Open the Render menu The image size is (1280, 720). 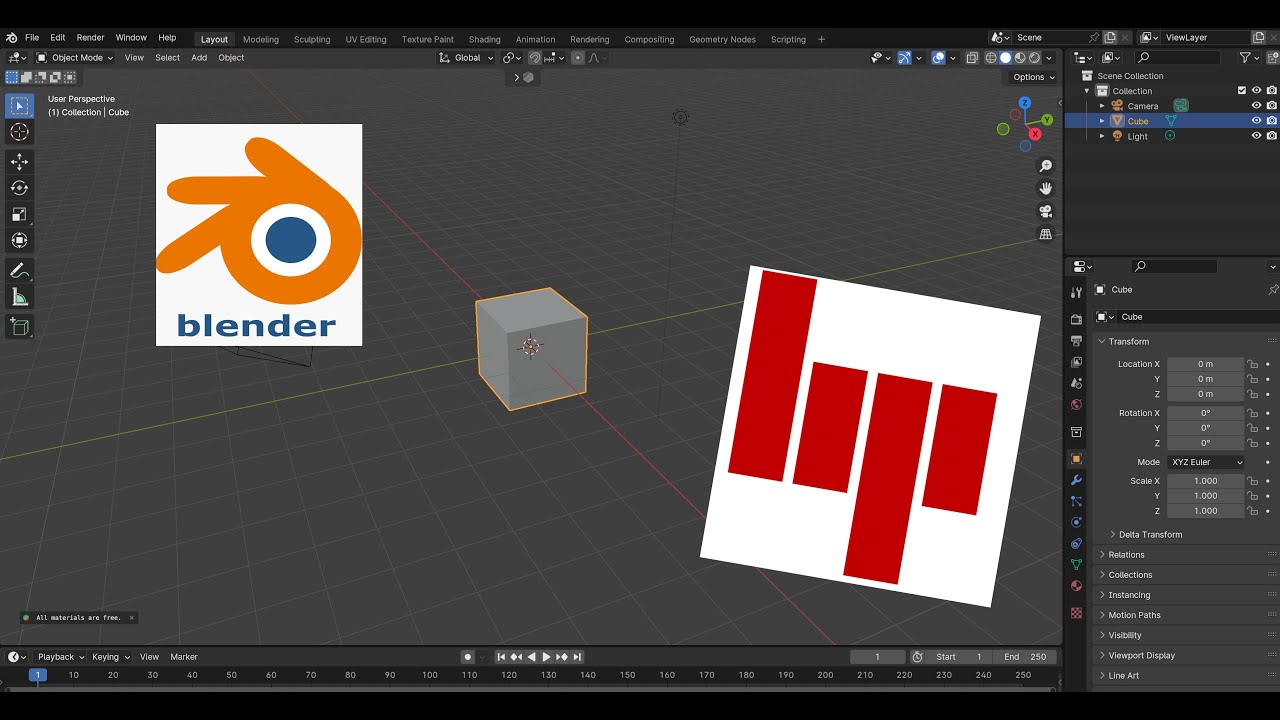click(x=90, y=38)
